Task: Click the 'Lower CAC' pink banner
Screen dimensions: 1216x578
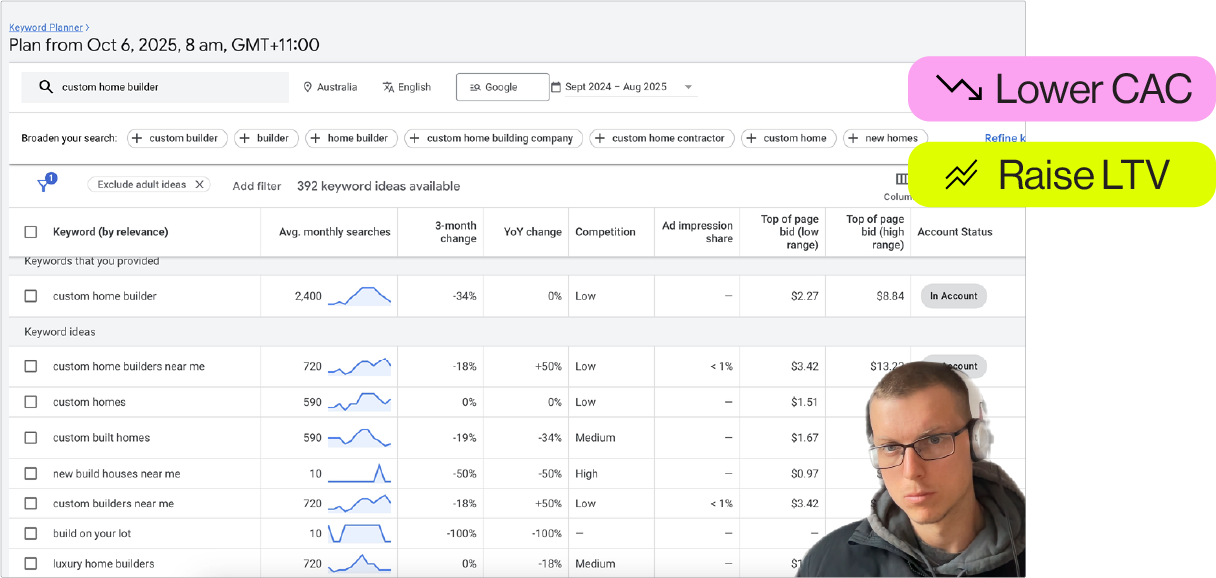Action: (x=1062, y=89)
